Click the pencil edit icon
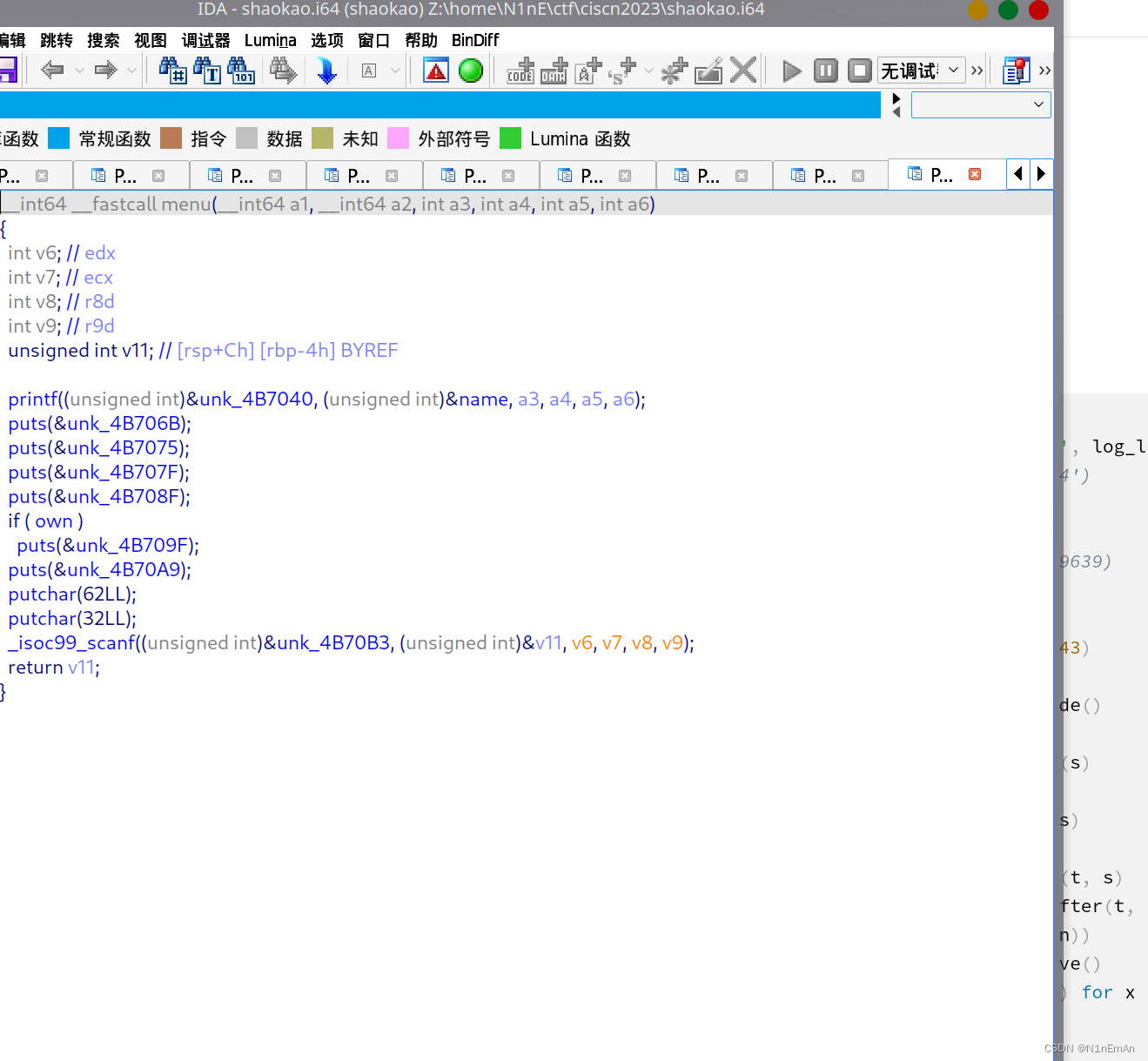1148x1061 pixels. 708,70
